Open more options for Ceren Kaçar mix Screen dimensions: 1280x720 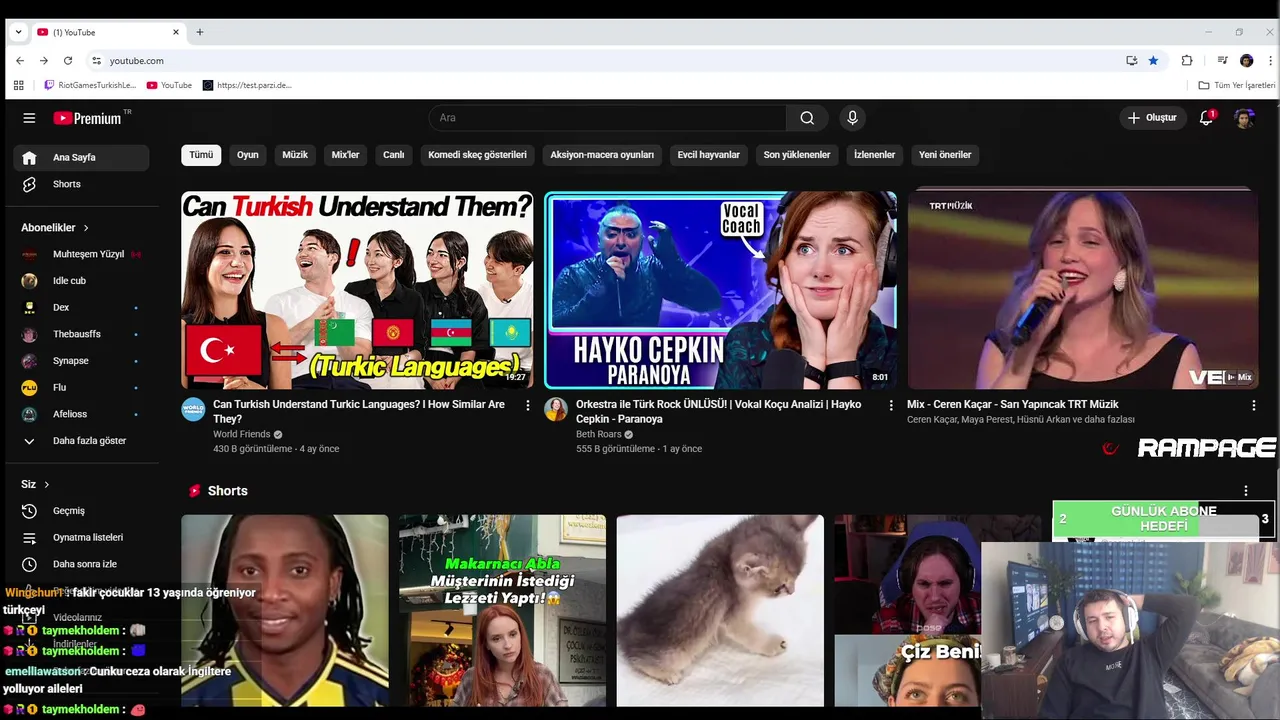(x=1254, y=405)
